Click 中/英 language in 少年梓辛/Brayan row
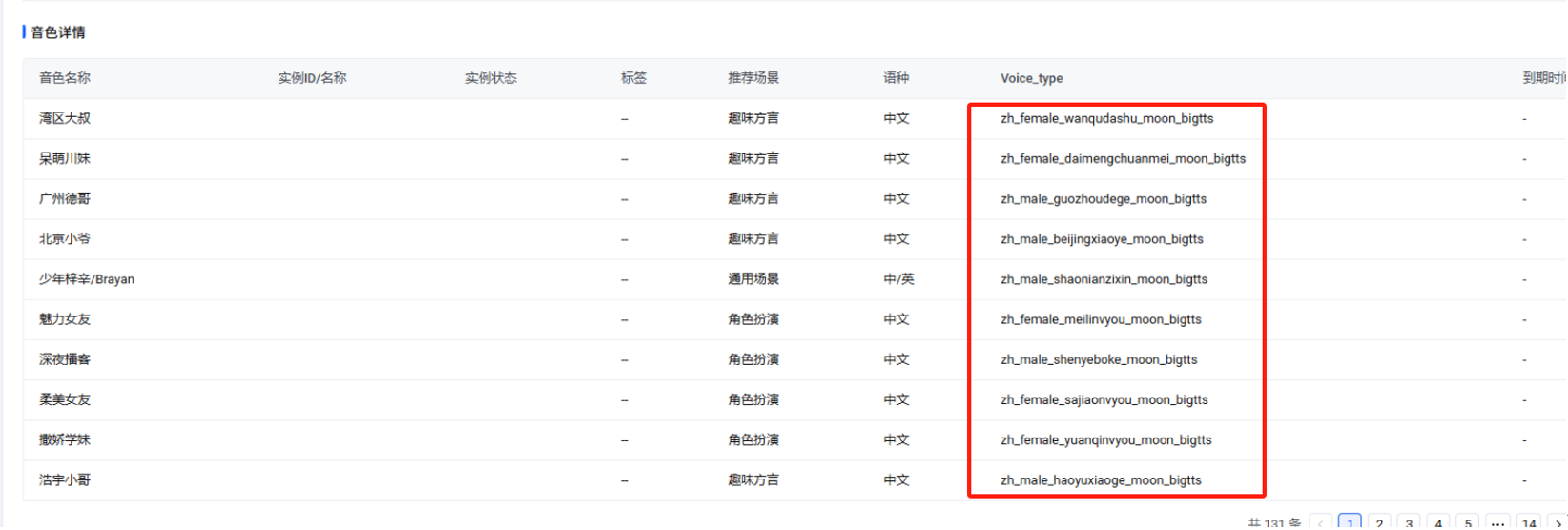The width and height of the screenshot is (1568, 530). tap(898, 279)
